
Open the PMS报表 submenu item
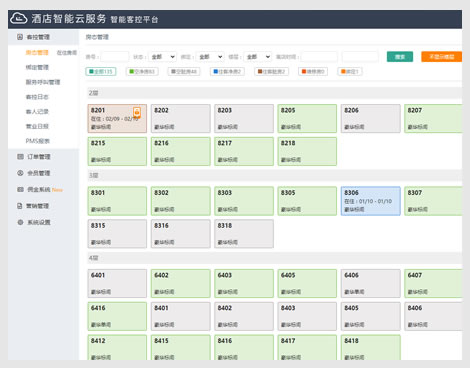click(x=37, y=141)
